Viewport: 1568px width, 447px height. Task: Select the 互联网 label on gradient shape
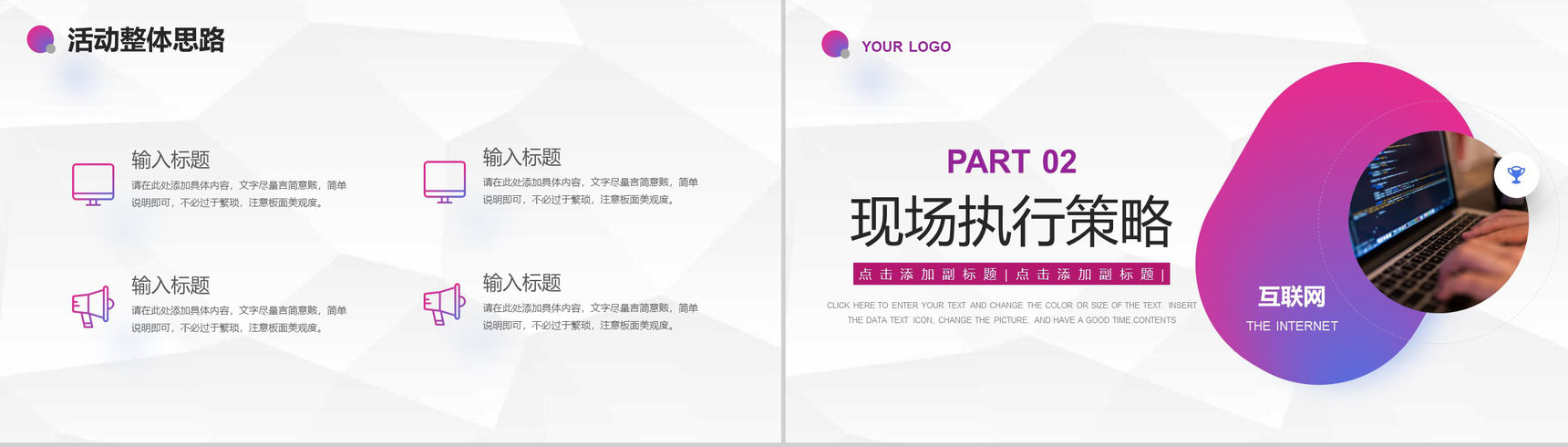[1292, 296]
